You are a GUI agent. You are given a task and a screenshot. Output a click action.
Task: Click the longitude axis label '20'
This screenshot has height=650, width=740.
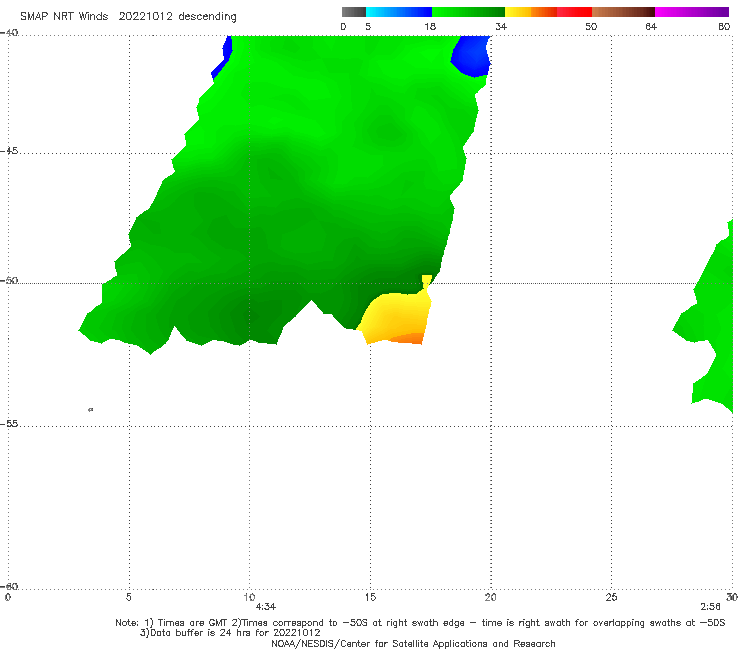pos(491,597)
